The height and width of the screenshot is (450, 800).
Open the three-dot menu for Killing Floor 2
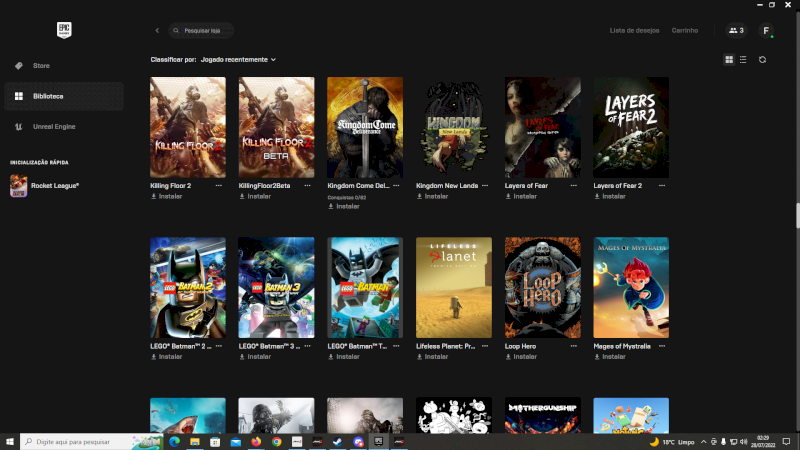(222, 186)
